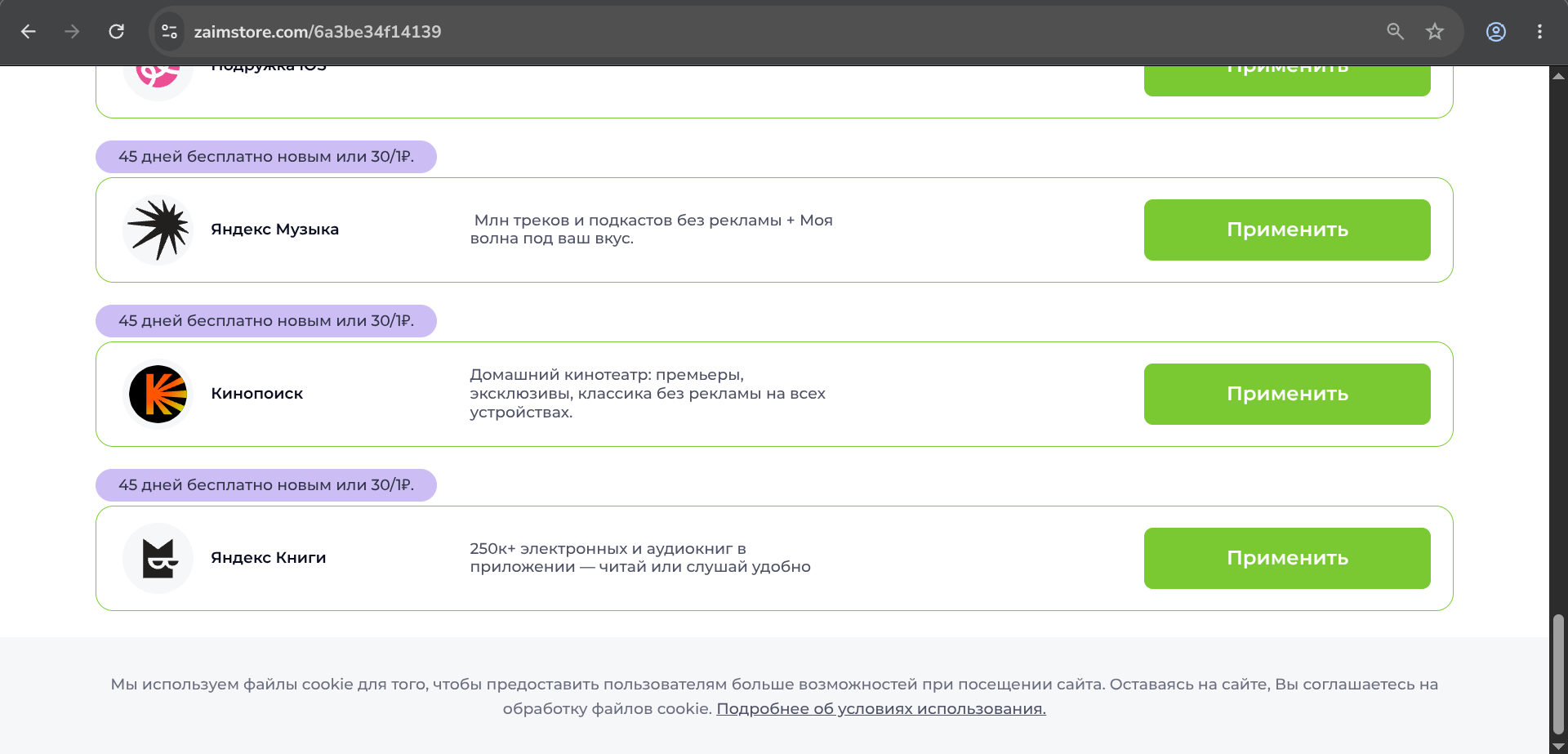
Task: Click the 45 дней бесплатно badge above Кинопоиск
Action: point(266,321)
